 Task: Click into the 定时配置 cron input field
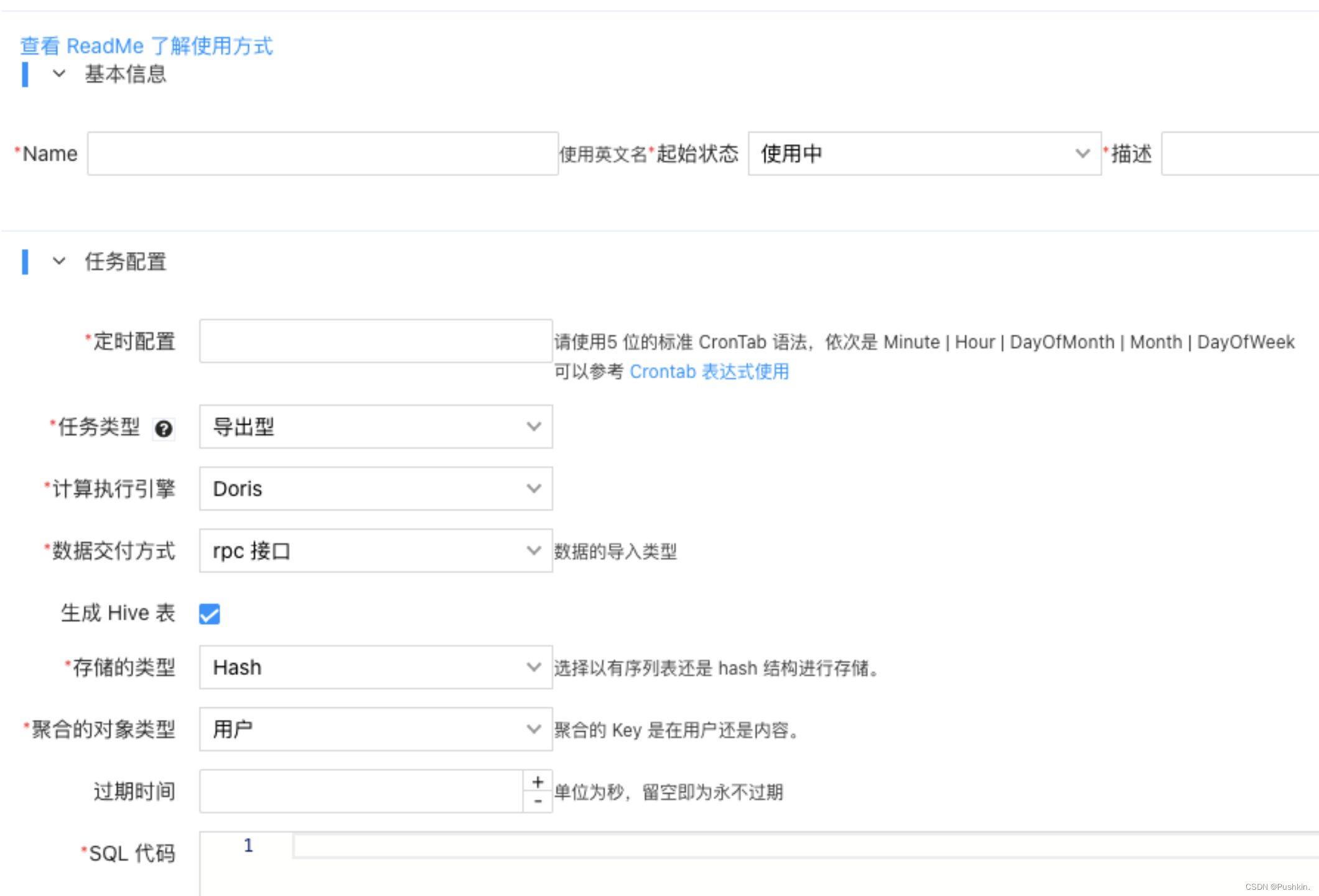point(375,341)
